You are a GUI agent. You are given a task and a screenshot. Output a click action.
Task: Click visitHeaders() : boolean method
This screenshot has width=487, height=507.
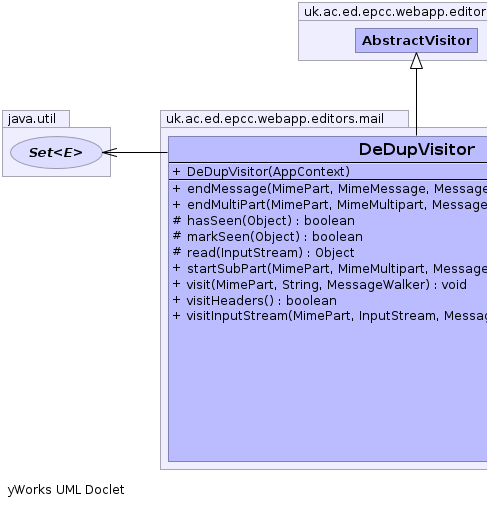[x=261, y=301]
